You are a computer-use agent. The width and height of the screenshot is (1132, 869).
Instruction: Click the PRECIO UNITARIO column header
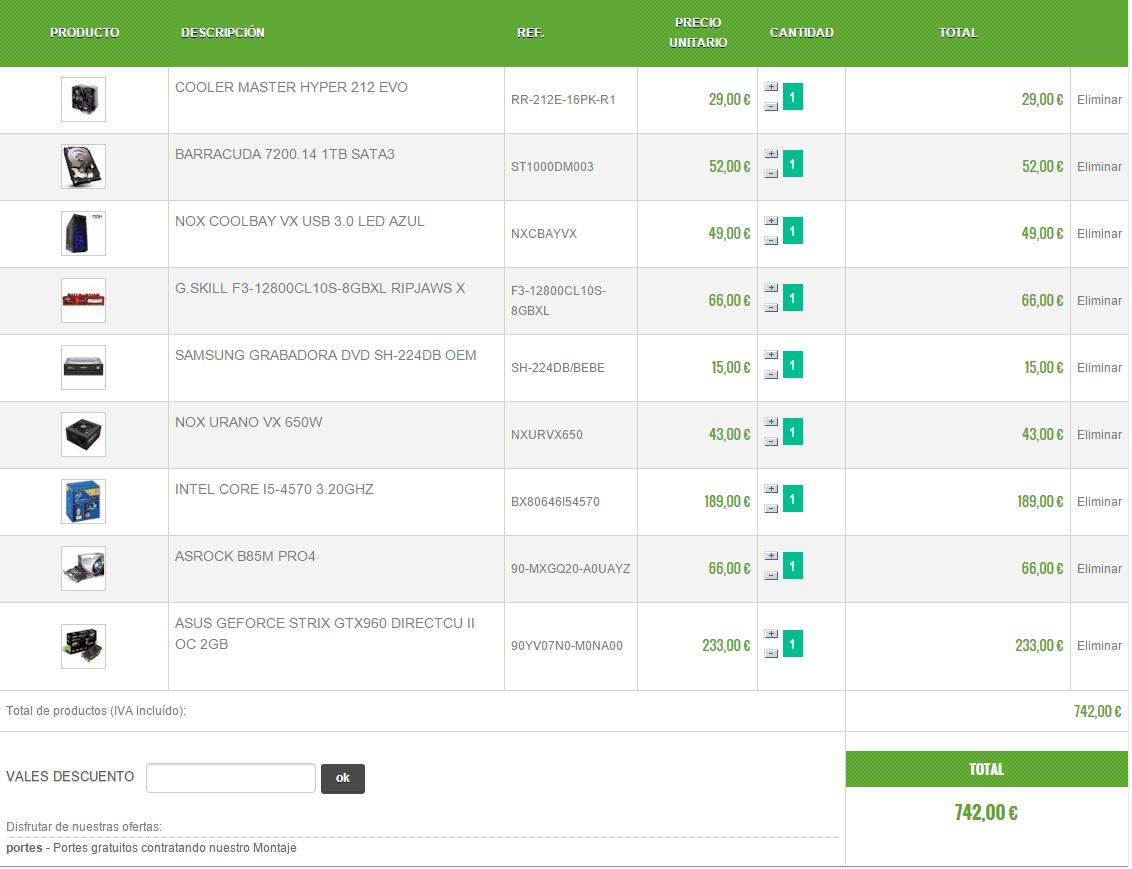coord(697,32)
